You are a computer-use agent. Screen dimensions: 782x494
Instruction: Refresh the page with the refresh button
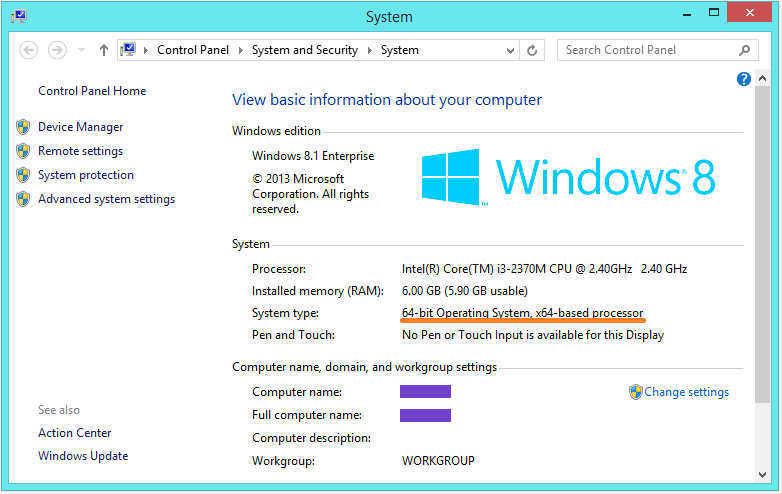click(532, 50)
